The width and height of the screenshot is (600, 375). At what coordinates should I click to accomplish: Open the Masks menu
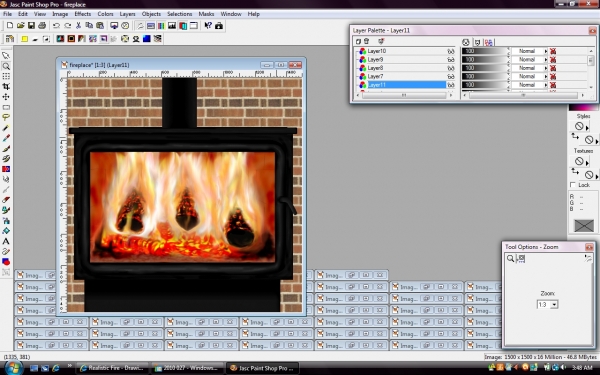(x=206, y=14)
